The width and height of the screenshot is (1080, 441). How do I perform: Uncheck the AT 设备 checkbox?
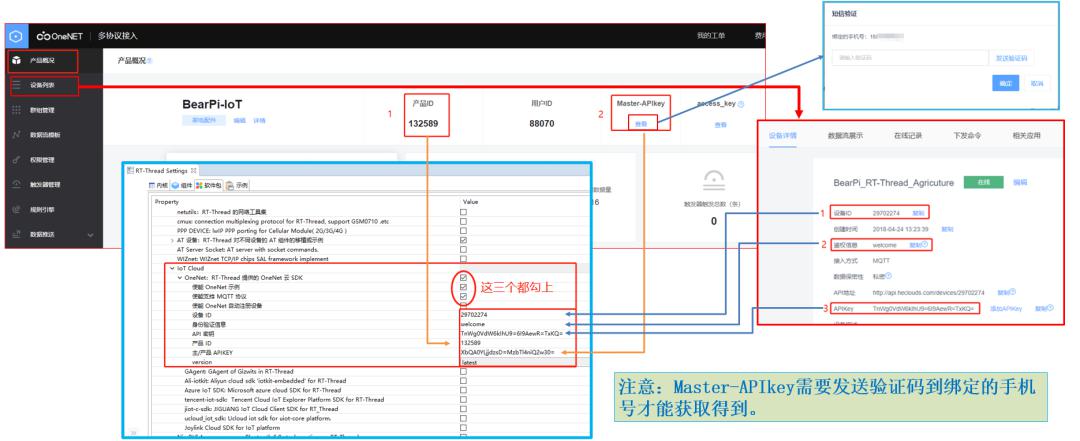point(464,240)
